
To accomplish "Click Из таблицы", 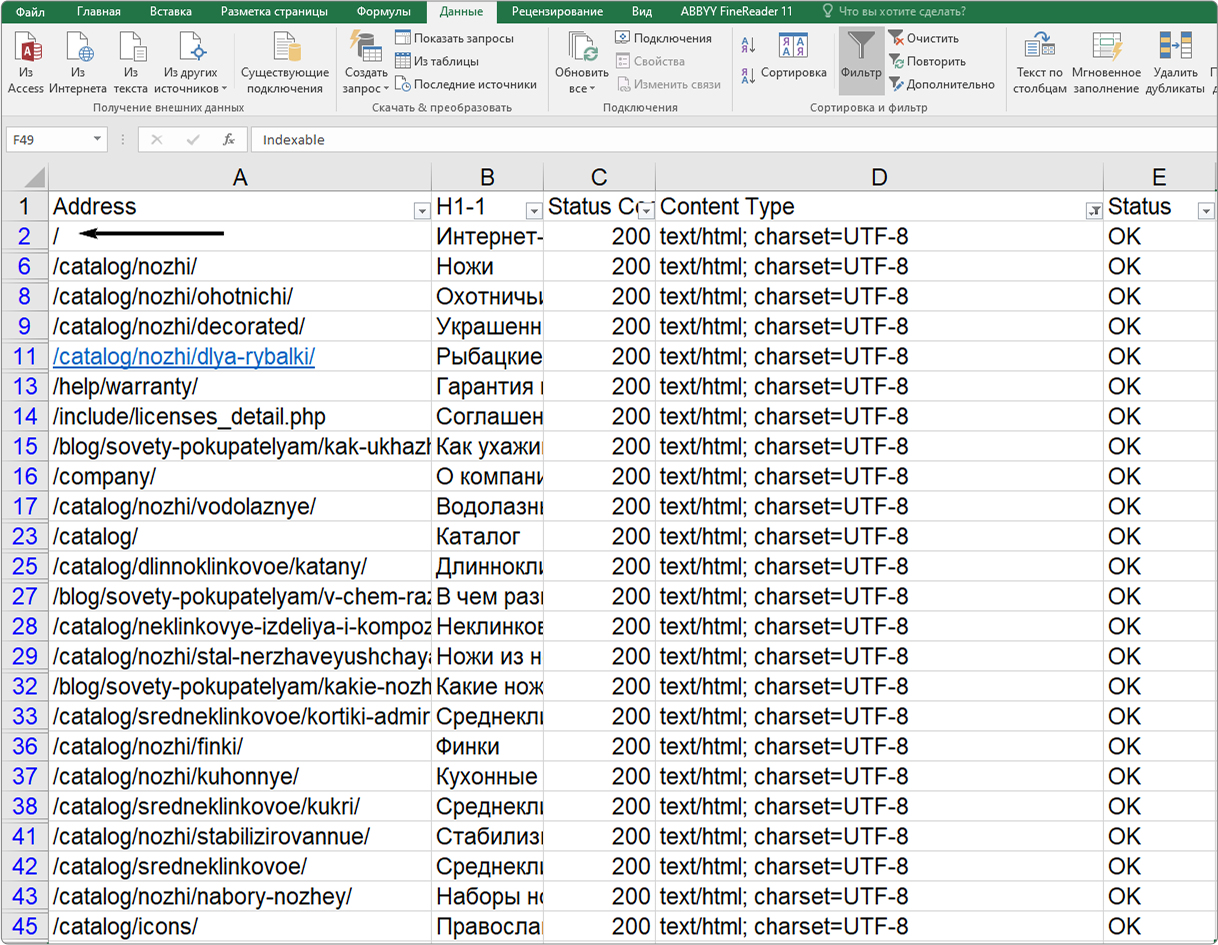I will 437,61.
